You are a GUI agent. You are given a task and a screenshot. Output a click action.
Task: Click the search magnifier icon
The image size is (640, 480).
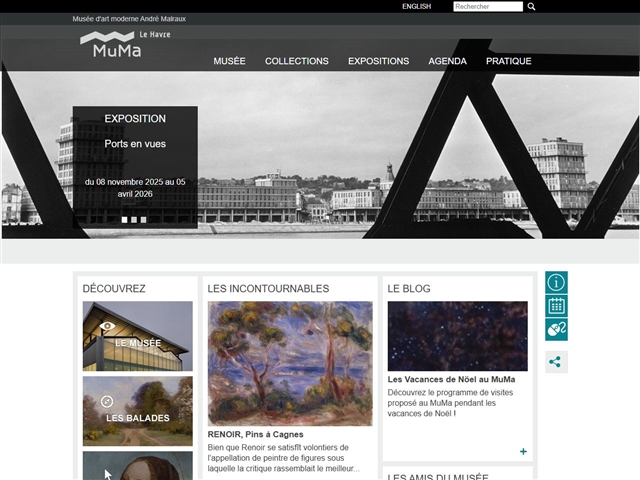pyautogui.click(x=532, y=6)
